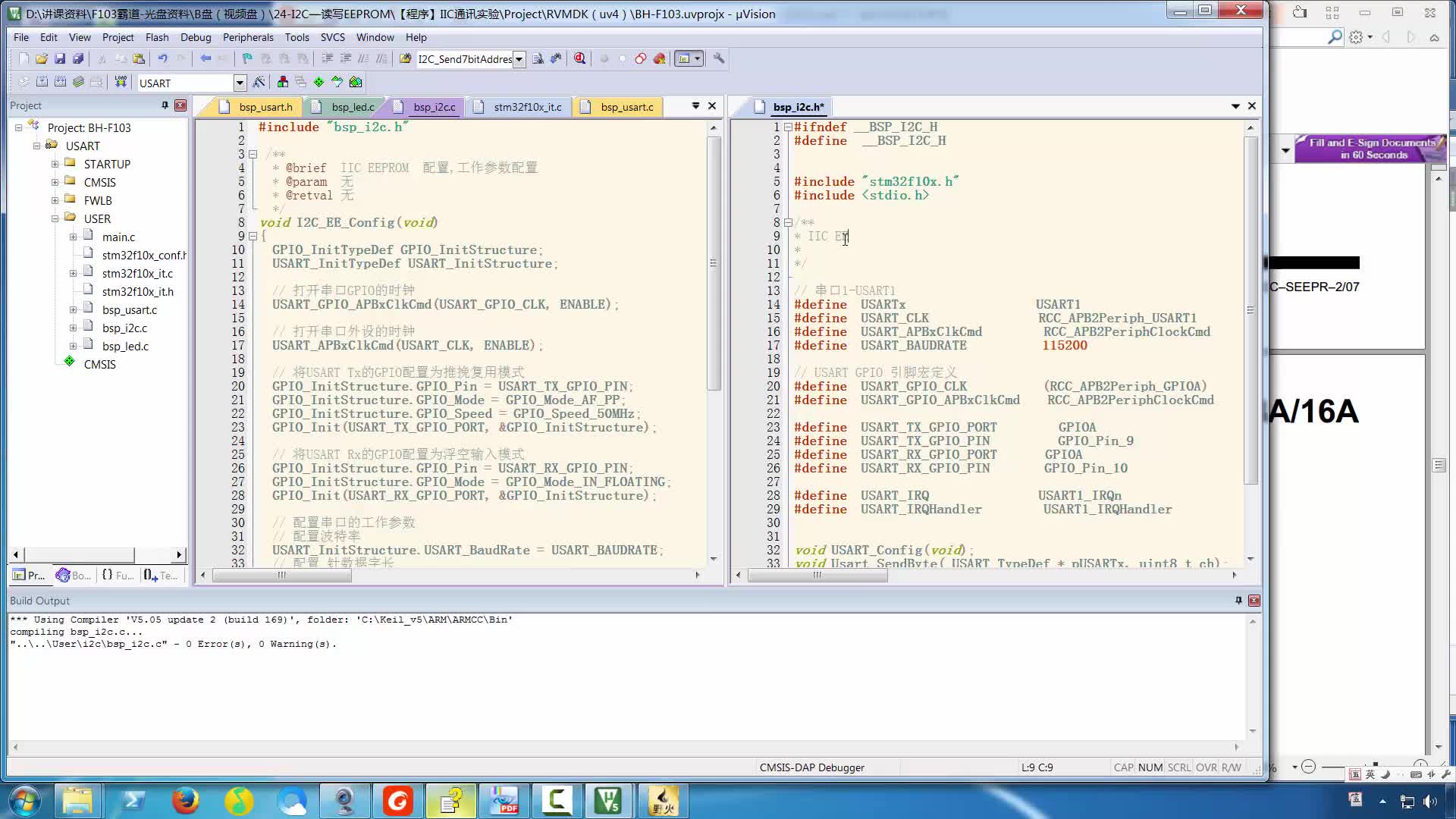Toggle auto-hide pin on Project panel
Viewport: 1456px width, 819px height.
coord(165,105)
